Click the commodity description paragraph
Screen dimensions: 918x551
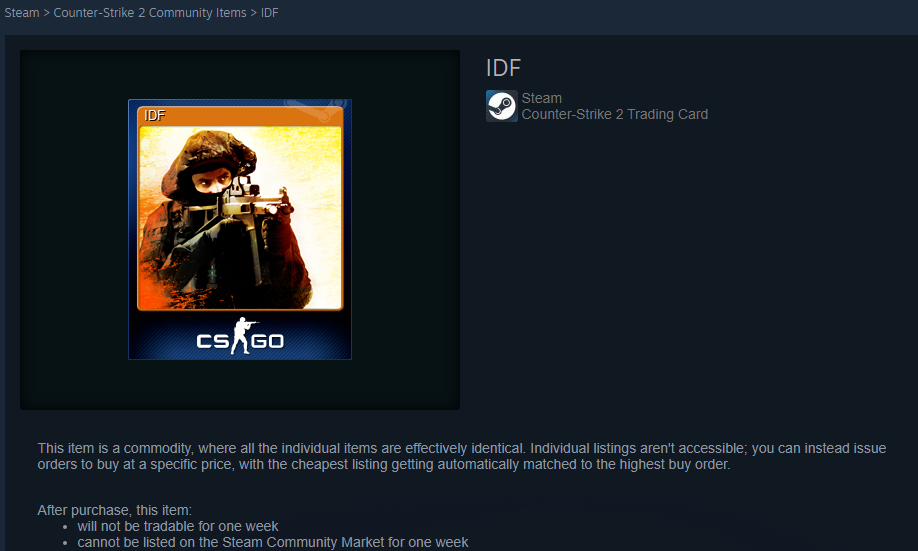click(x=461, y=456)
